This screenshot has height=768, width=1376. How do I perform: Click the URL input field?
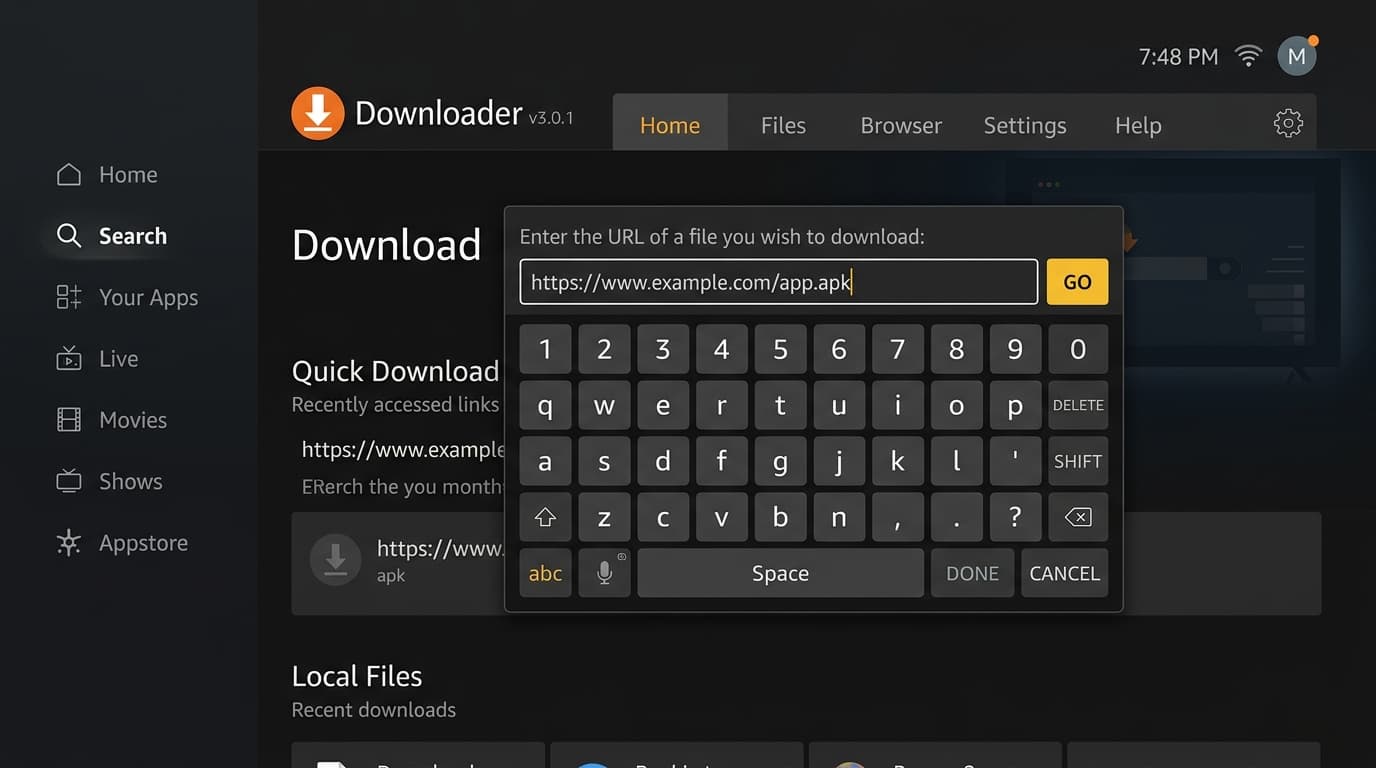click(779, 282)
